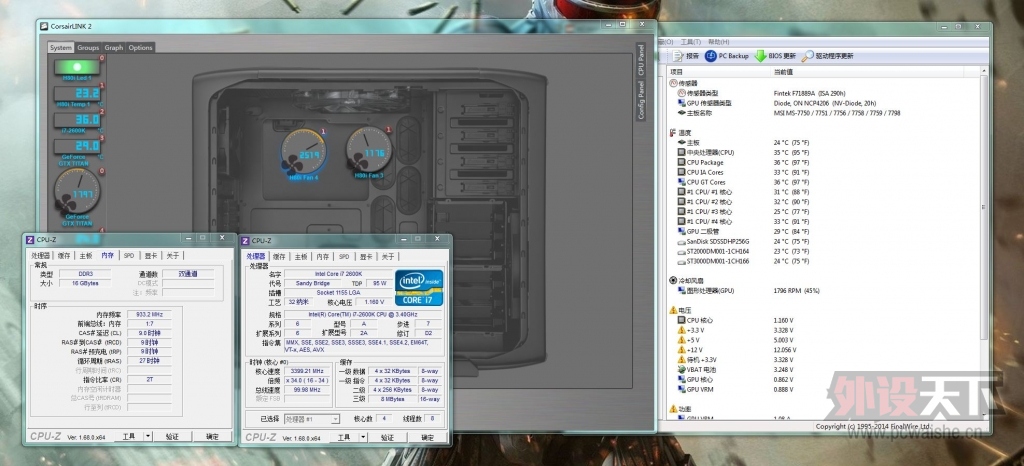Open 显卡 tab in processor CPU-Z window

[x=366, y=256]
